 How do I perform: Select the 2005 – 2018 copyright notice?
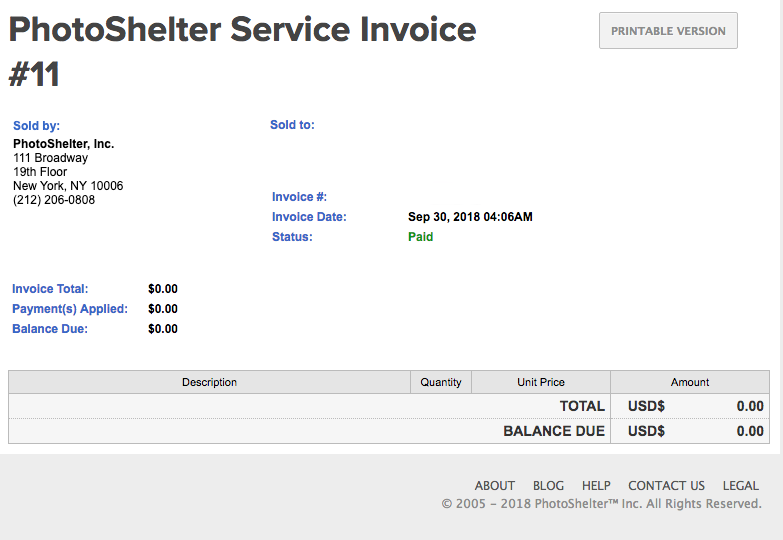pos(602,504)
